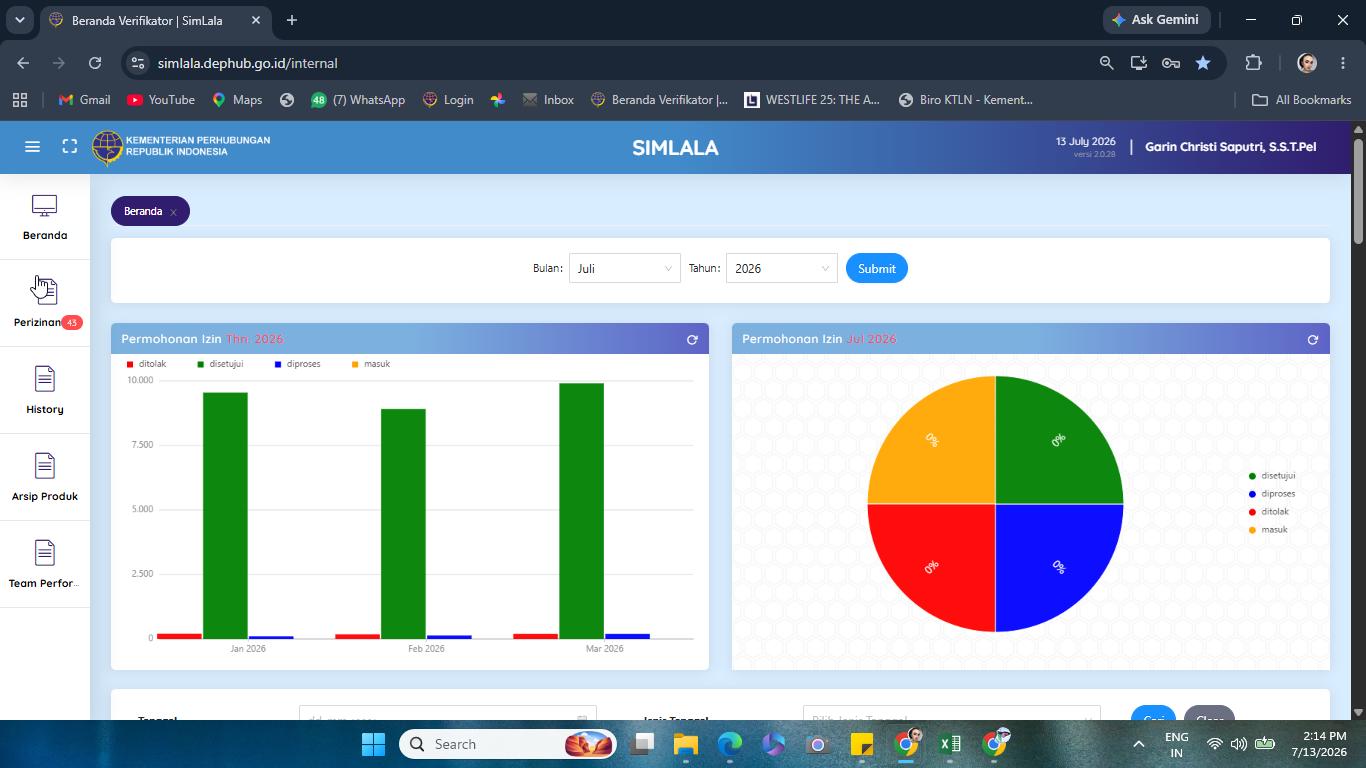Open the Chrome apps grid in bookmarks bar

20,100
